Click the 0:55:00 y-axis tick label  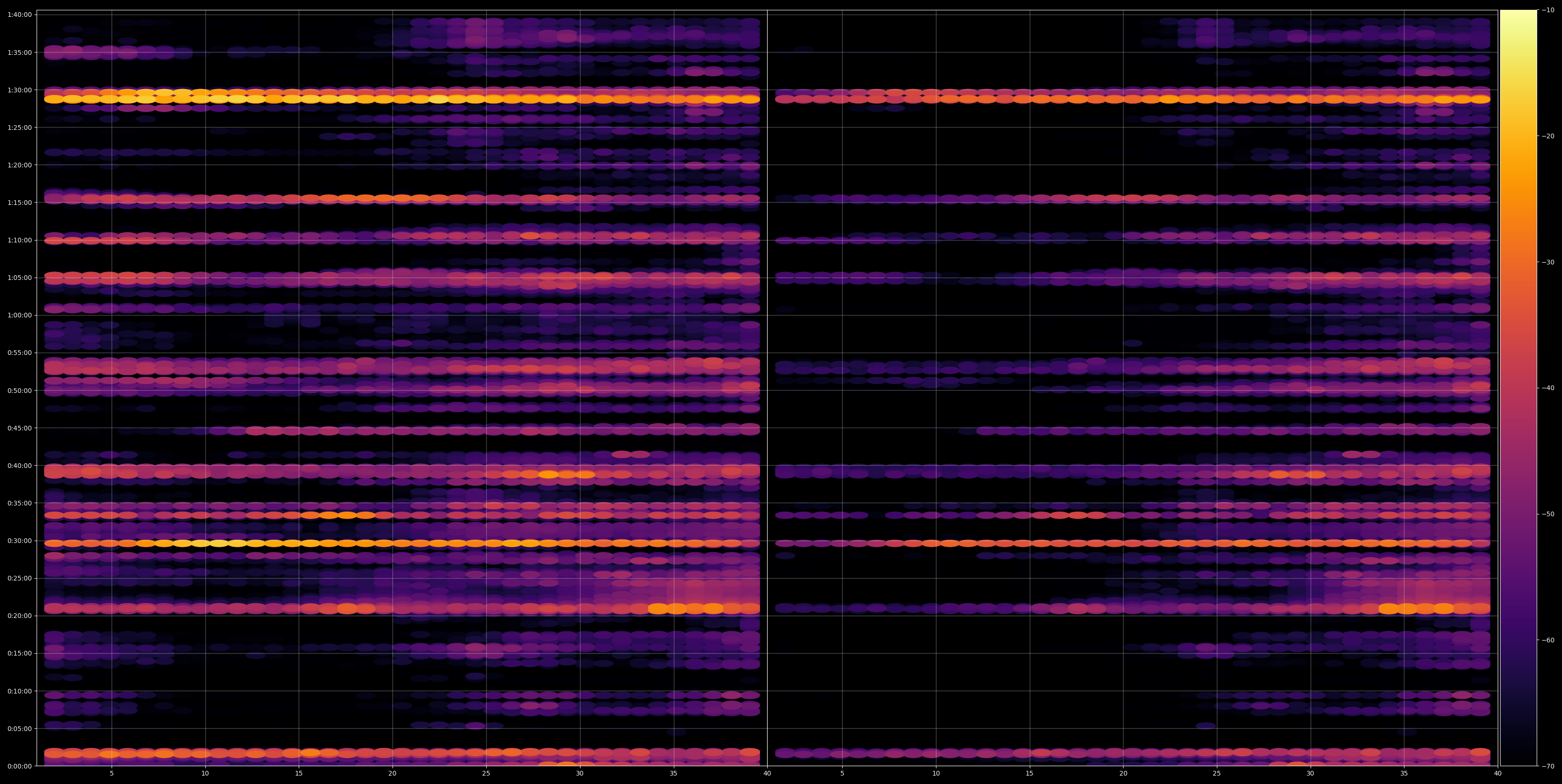[19, 353]
